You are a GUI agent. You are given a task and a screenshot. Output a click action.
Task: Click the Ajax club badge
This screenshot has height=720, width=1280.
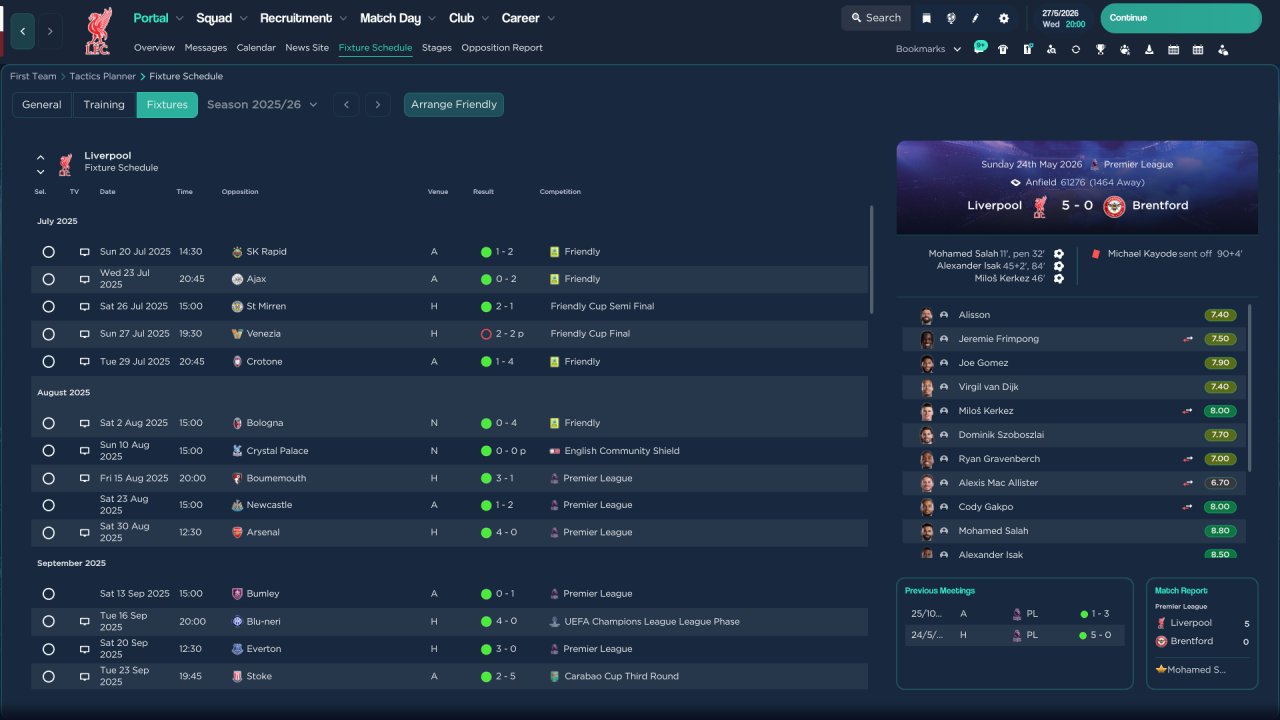(237, 279)
